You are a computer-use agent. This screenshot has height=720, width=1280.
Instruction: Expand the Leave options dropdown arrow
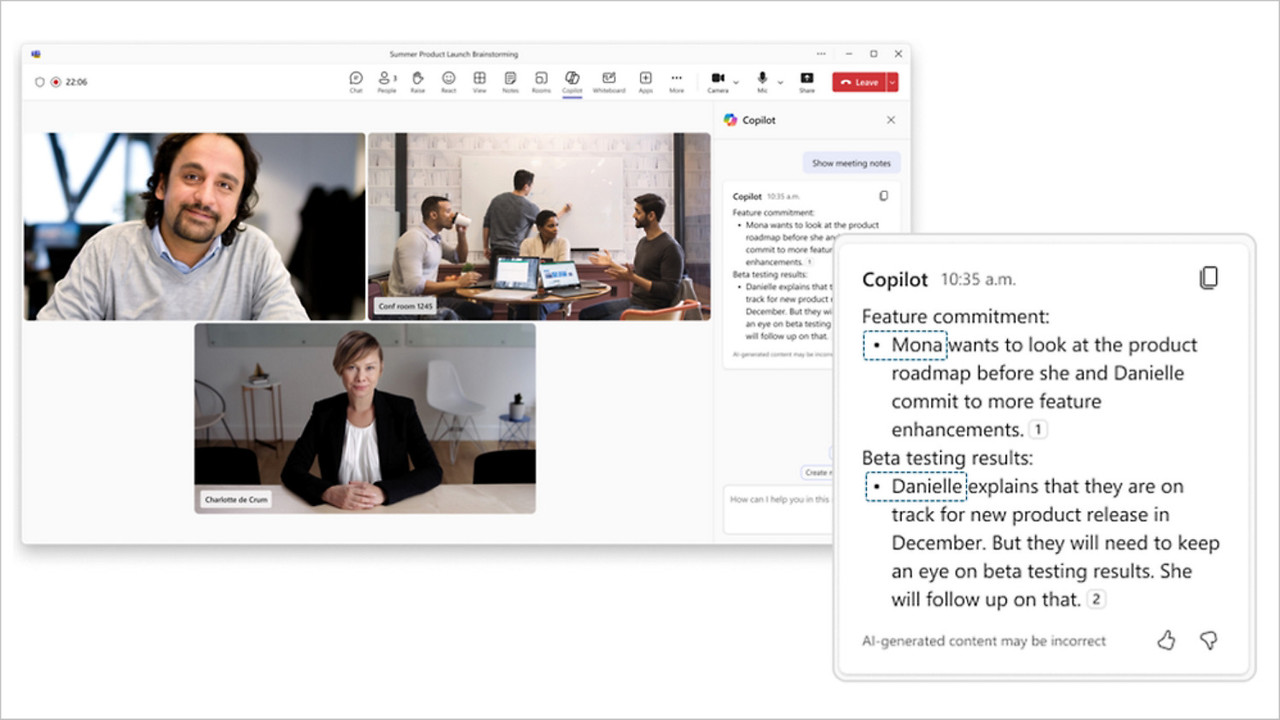[893, 82]
